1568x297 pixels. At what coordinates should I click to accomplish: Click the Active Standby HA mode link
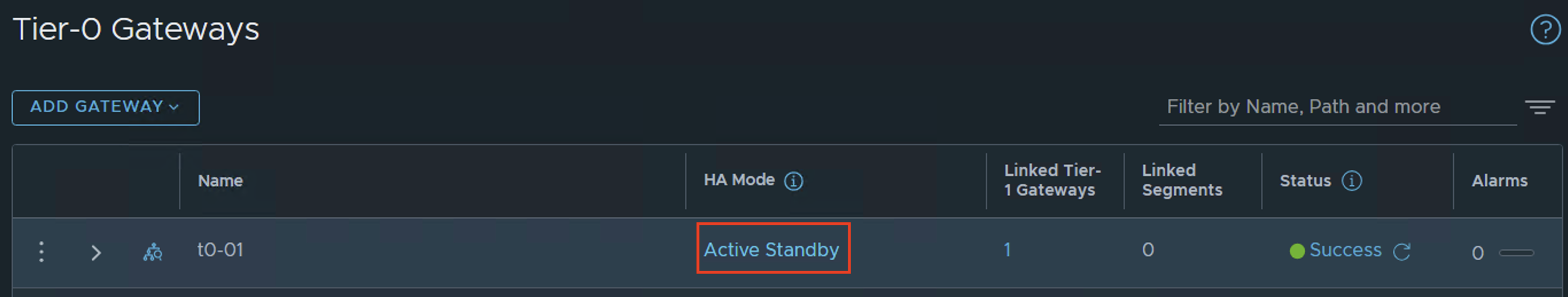click(x=771, y=249)
